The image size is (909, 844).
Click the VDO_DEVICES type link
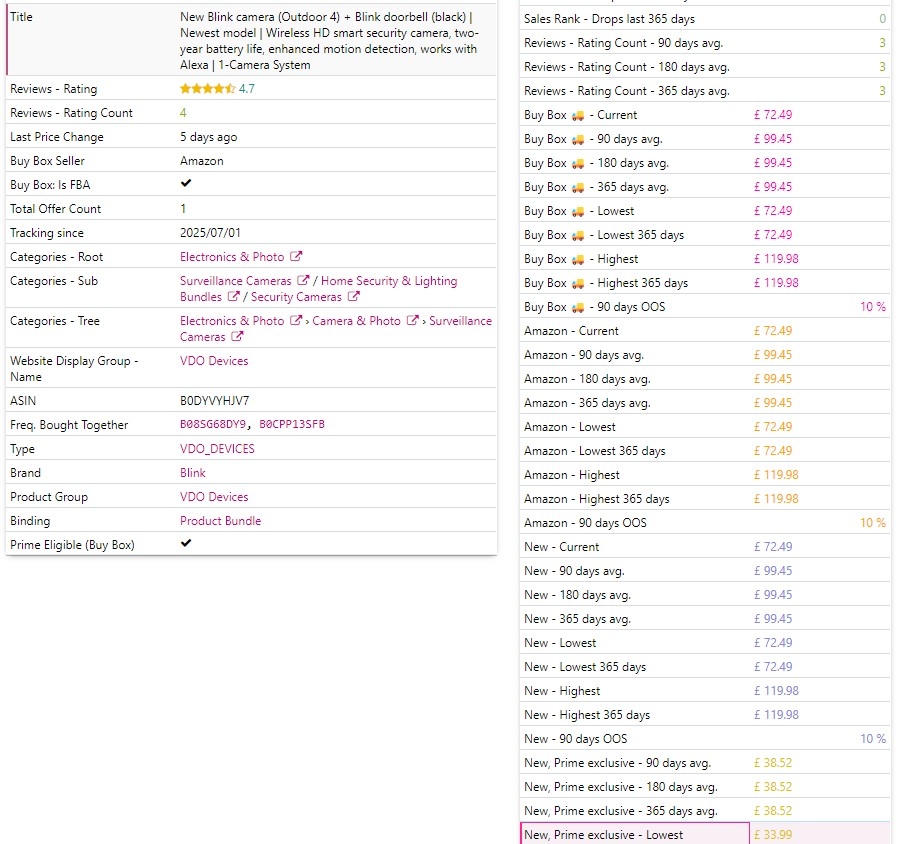[x=217, y=449]
